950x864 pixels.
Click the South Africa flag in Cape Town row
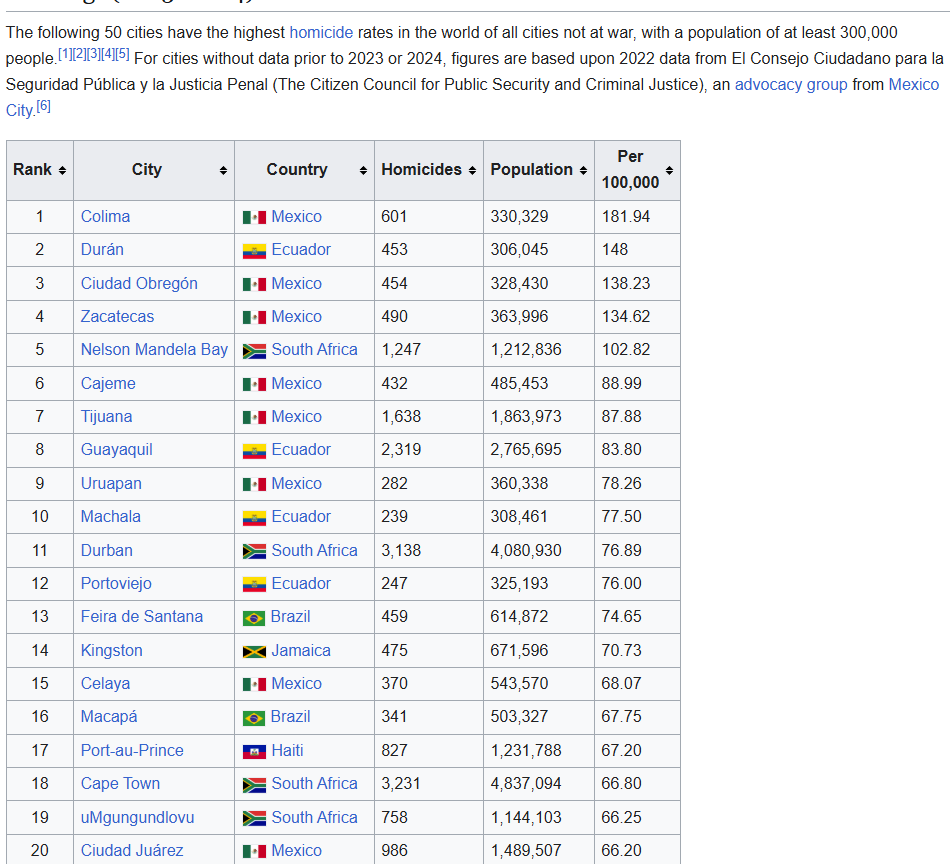[254, 785]
